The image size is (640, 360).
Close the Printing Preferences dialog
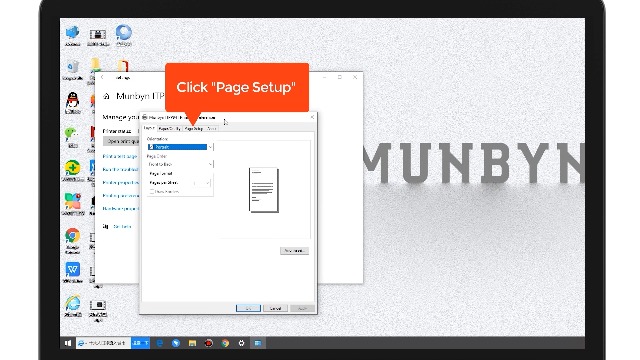coord(312,117)
